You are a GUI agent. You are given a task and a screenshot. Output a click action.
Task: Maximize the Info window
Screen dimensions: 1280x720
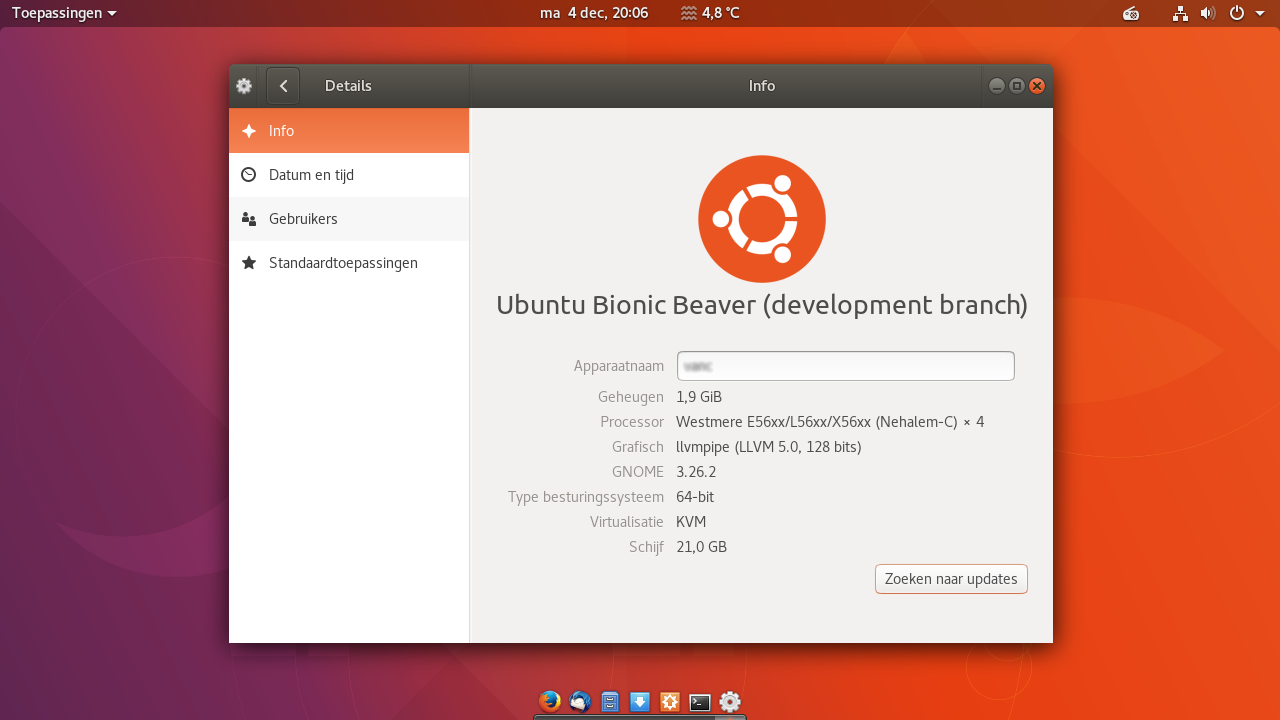[x=1017, y=86]
